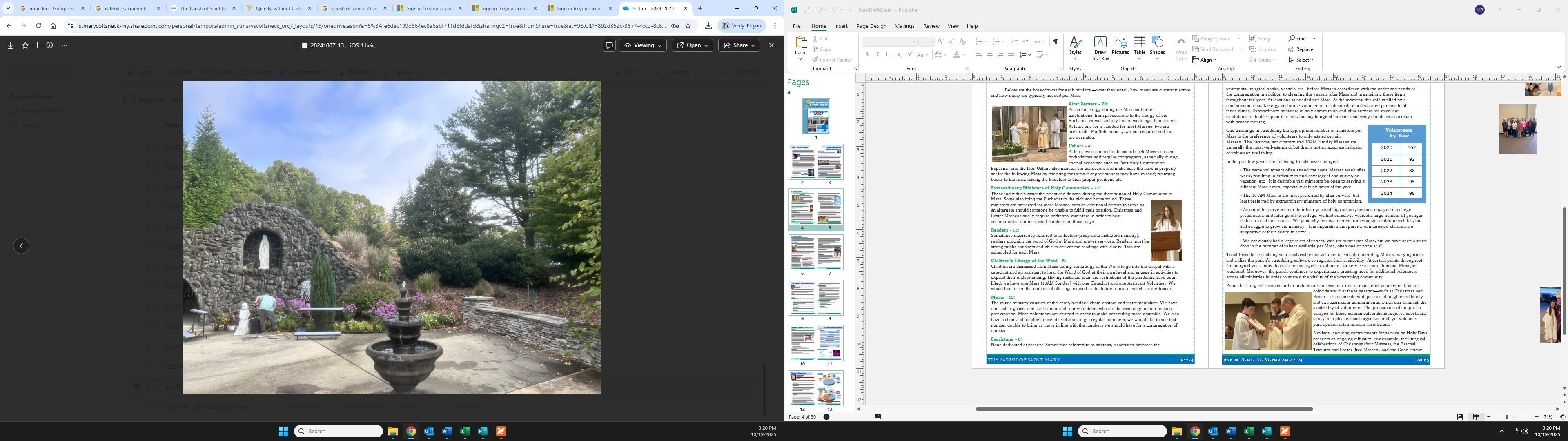
Task: Open the Page Design ribbon tab
Action: coord(871,26)
